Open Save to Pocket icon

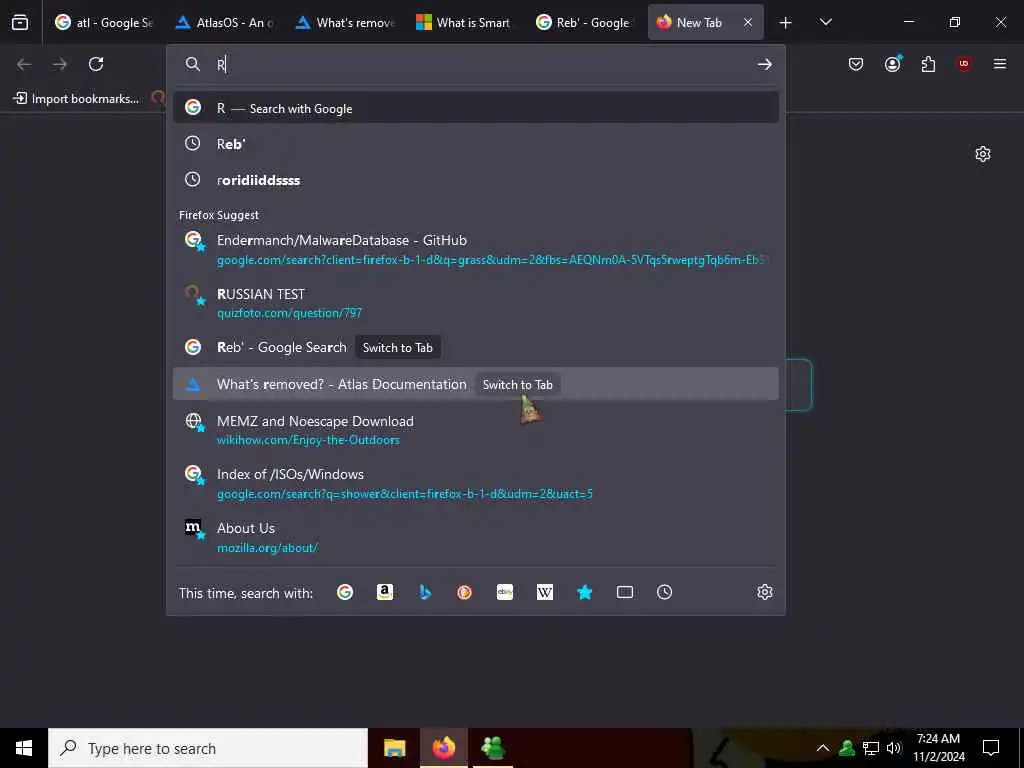856,64
